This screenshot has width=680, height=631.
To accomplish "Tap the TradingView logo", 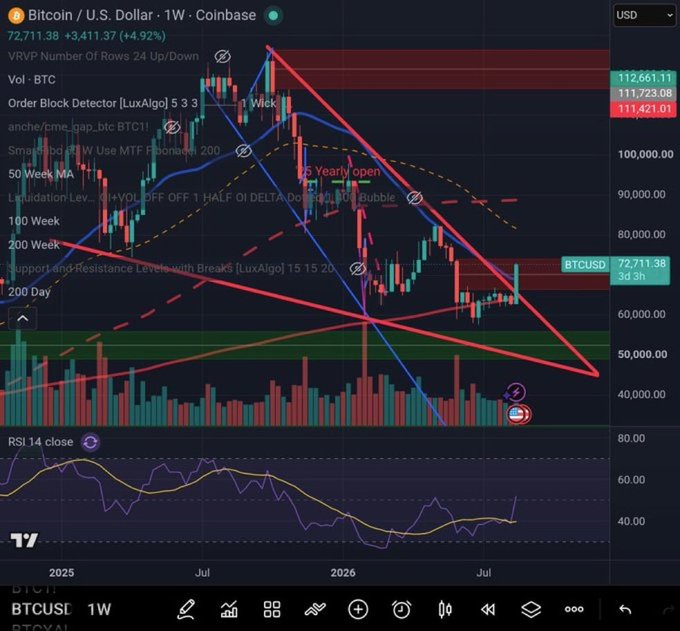I will pyautogui.click(x=24, y=540).
